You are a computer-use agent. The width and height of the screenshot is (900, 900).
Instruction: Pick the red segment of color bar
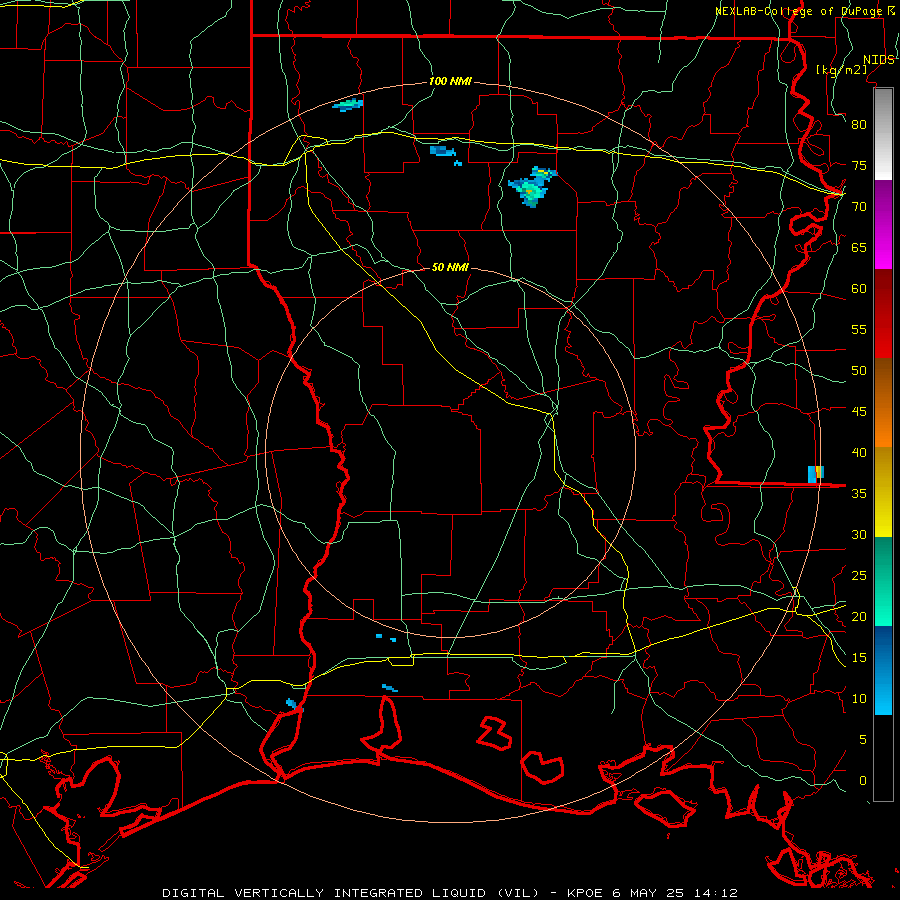click(x=883, y=314)
